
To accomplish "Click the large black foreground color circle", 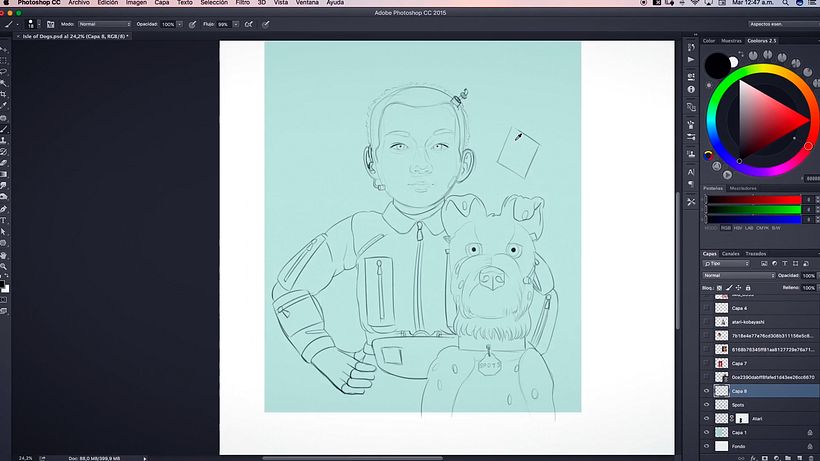I will 717,65.
